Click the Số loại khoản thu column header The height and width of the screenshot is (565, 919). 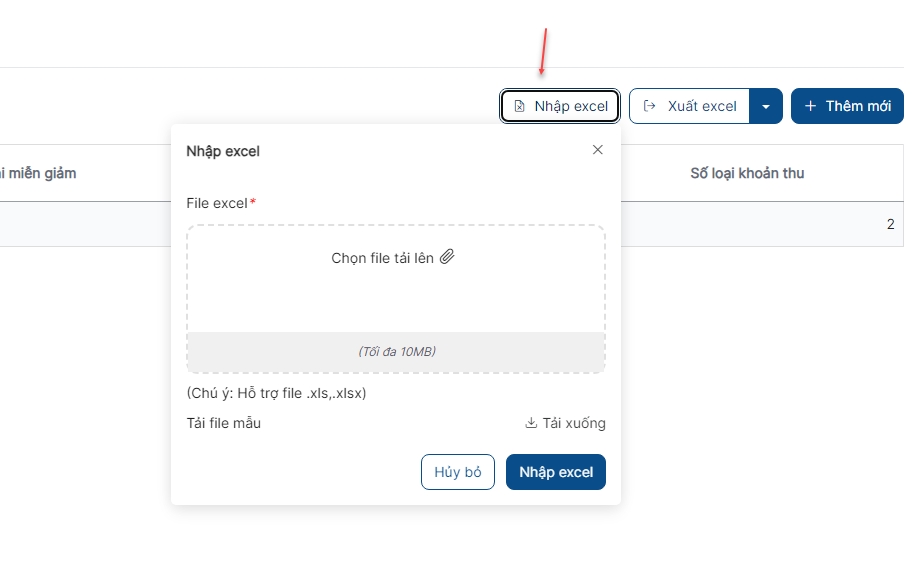tap(747, 173)
